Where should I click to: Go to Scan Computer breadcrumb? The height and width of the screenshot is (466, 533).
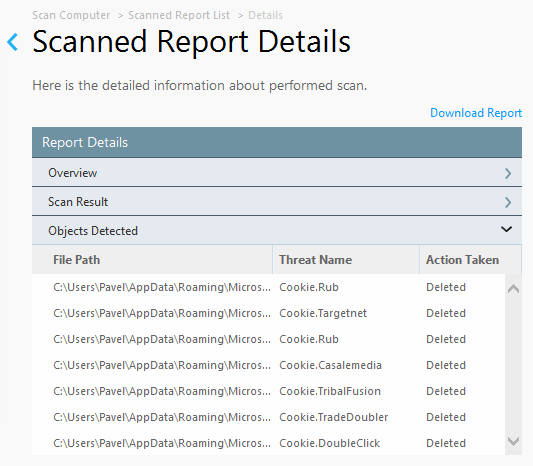click(71, 15)
